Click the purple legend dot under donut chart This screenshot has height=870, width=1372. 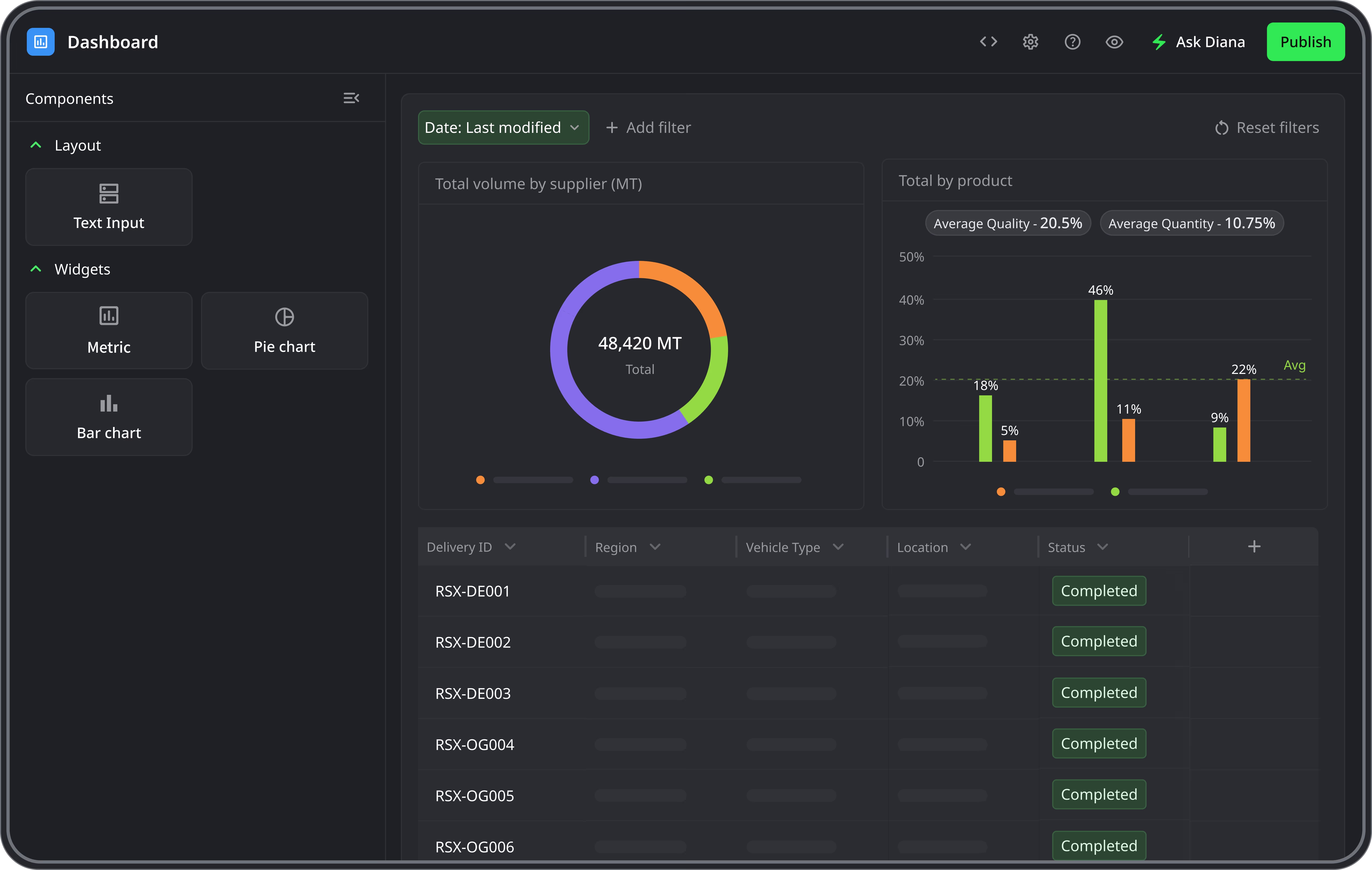pos(594,480)
